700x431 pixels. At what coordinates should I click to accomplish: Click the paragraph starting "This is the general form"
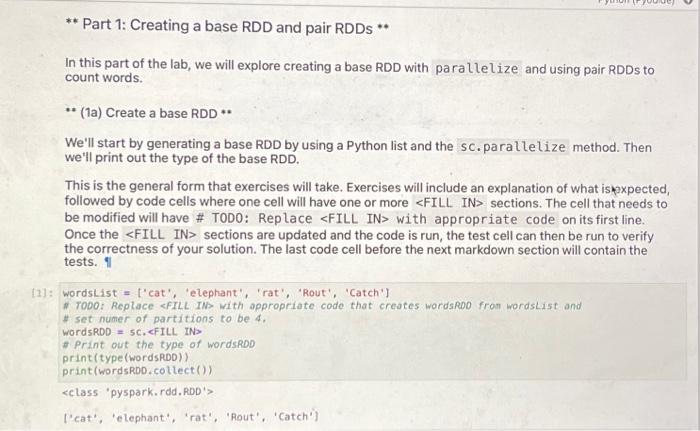click(x=367, y=225)
